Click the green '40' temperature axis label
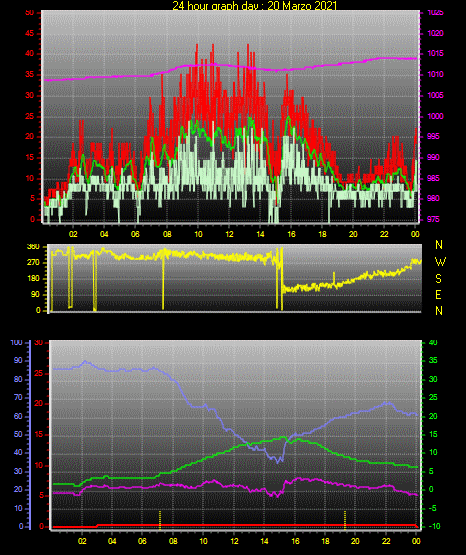The image size is (466, 555). [x=433, y=343]
